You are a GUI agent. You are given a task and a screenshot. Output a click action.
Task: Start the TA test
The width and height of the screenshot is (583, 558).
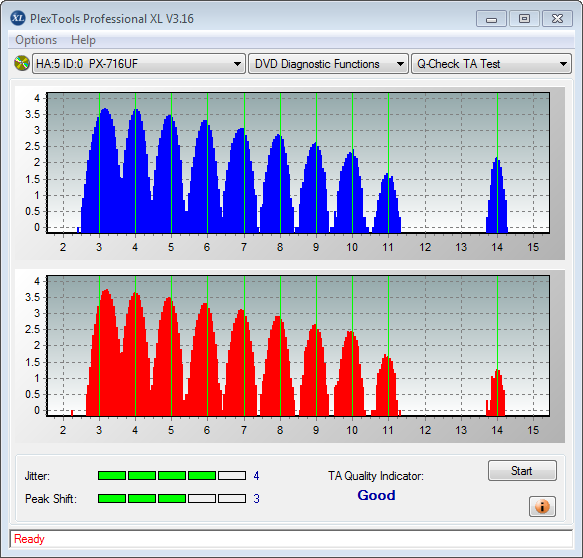(522, 471)
